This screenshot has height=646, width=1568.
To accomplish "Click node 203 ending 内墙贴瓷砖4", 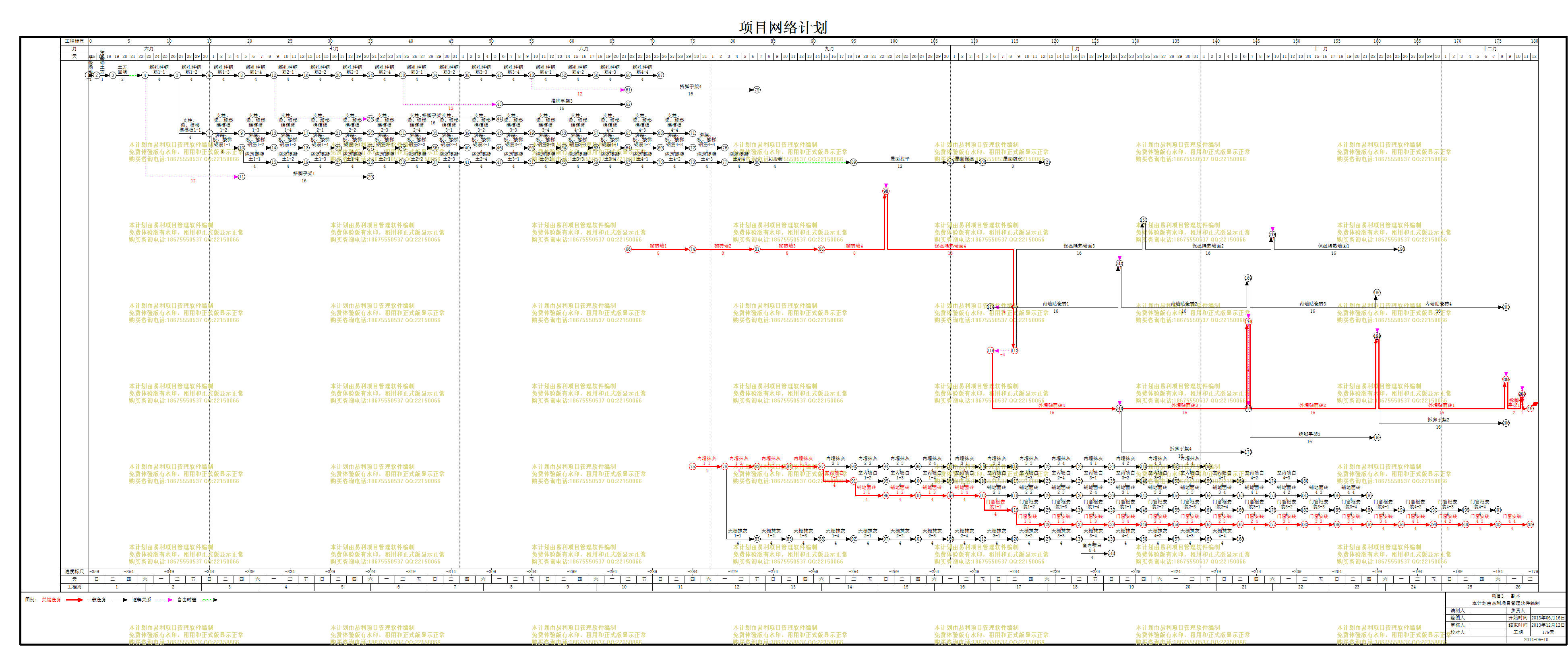I will point(1506,307).
